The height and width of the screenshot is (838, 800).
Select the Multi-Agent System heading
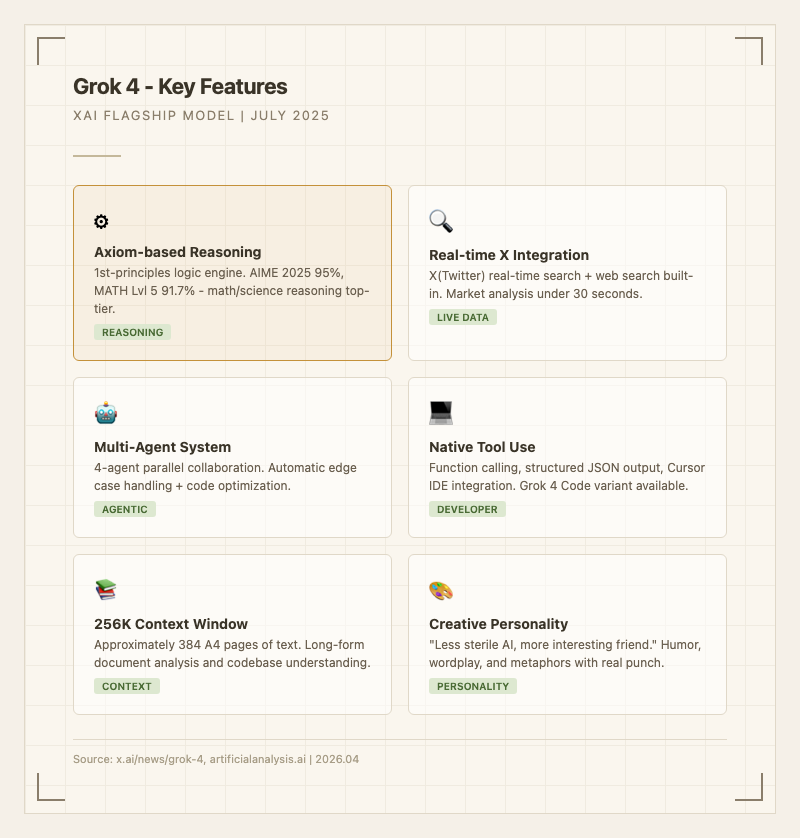[162, 447]
